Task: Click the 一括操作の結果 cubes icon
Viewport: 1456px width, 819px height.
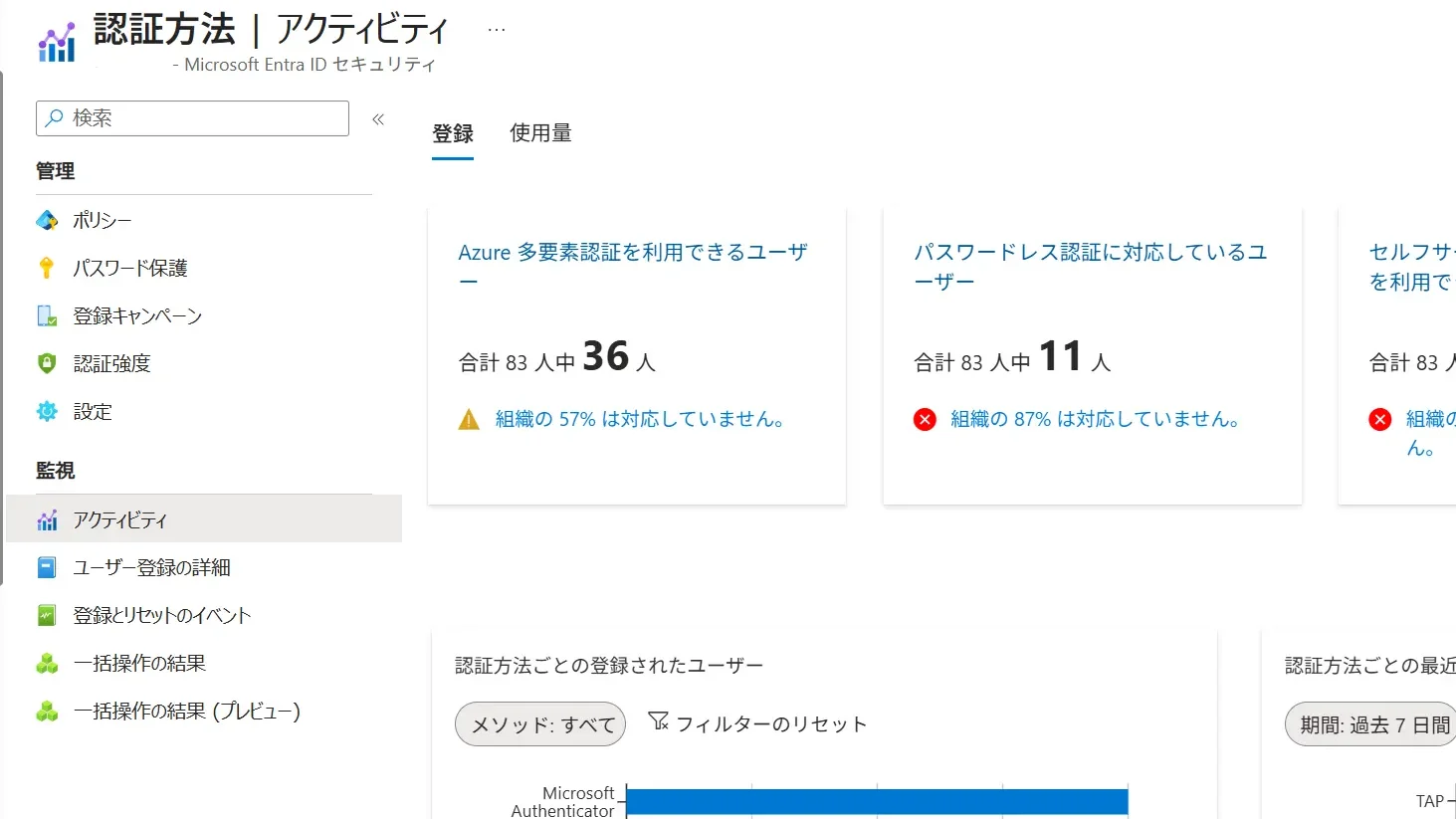Action: [x=47, y=663]
